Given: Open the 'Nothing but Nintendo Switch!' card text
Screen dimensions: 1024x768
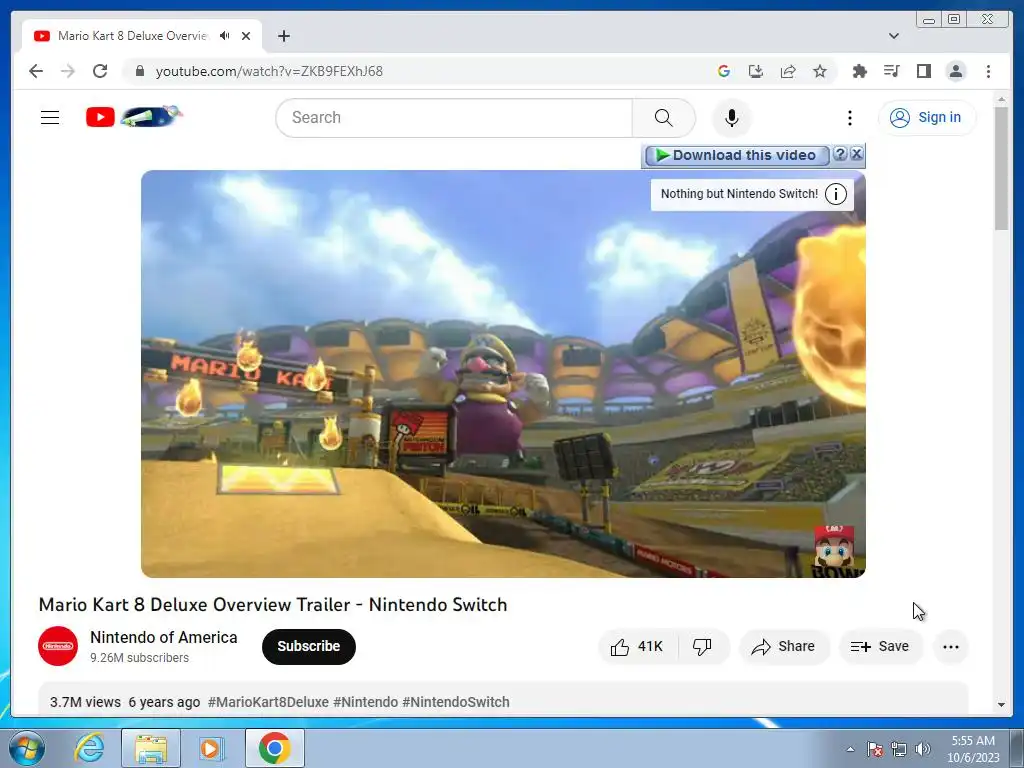Looking at the screenshot, I should tap(739, 194).
